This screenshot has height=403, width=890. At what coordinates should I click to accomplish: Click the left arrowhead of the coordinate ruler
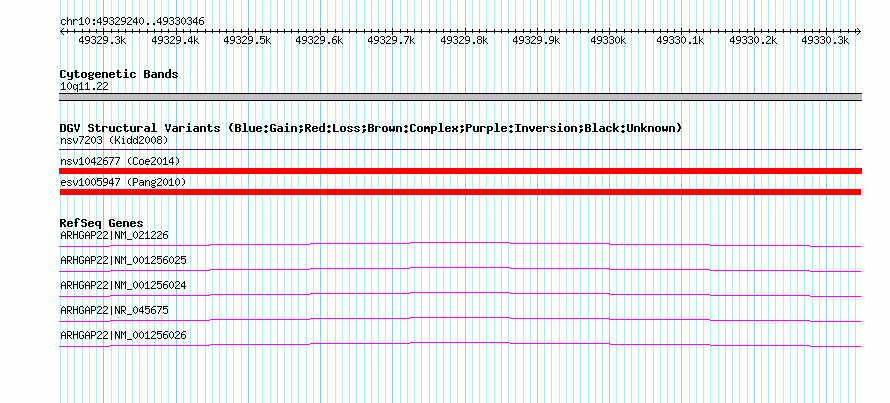pos(62,32)
